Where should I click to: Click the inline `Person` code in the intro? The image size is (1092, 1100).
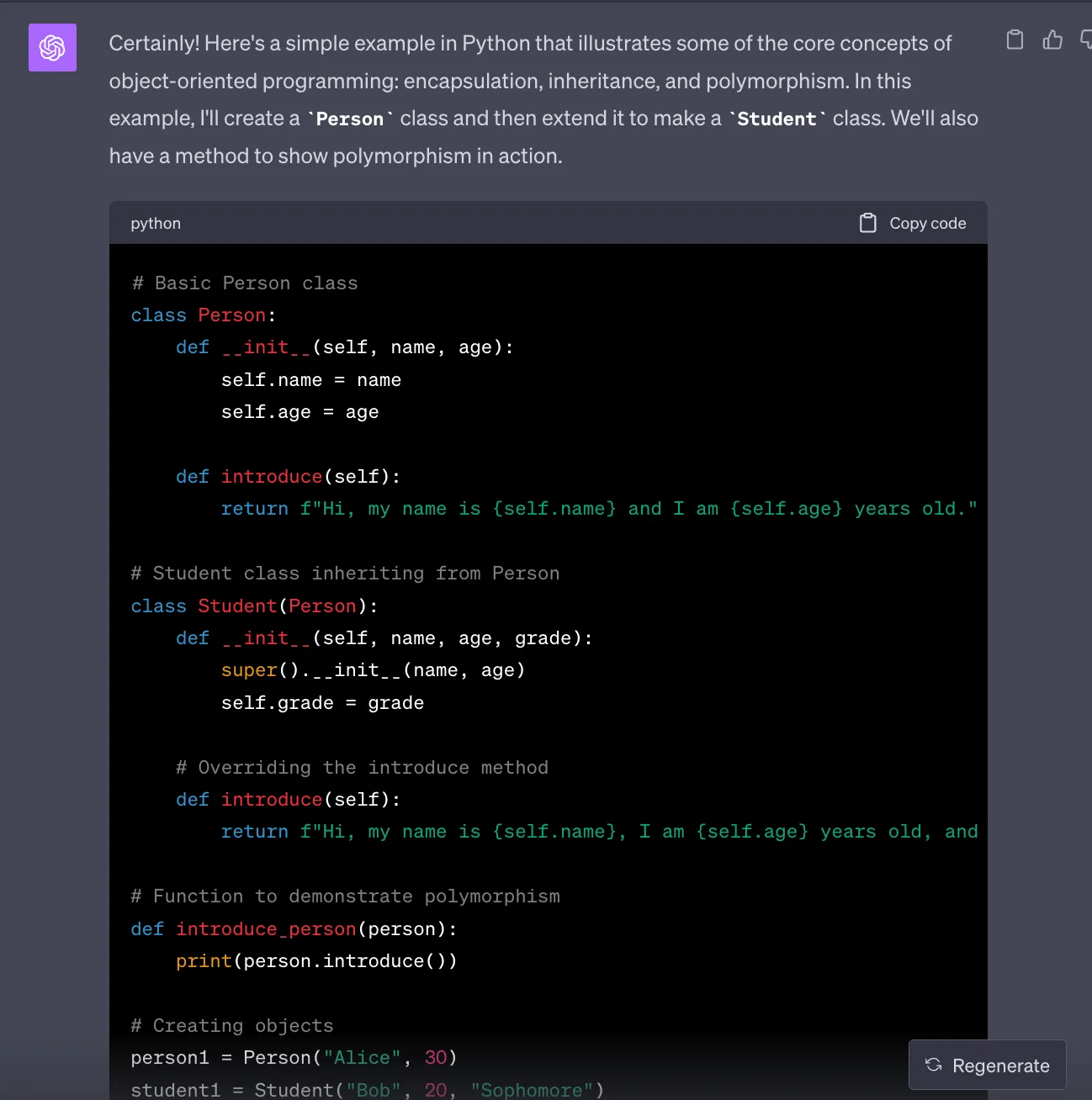350,119
